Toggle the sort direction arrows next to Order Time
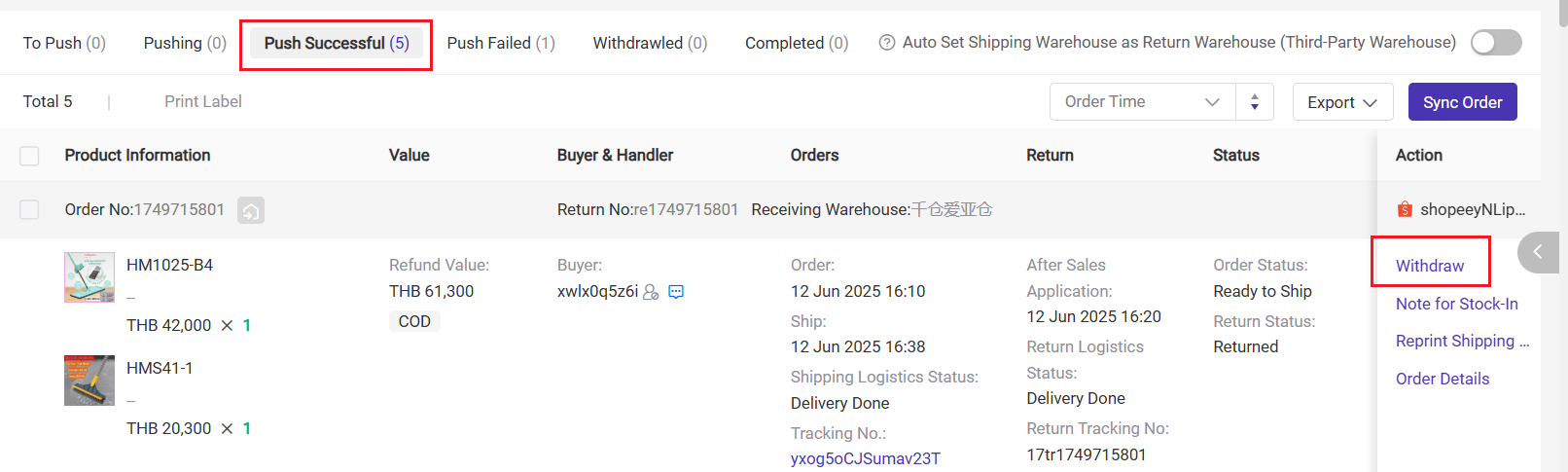The height and width of the screenshot is (472, 1568). (1255, 102)
